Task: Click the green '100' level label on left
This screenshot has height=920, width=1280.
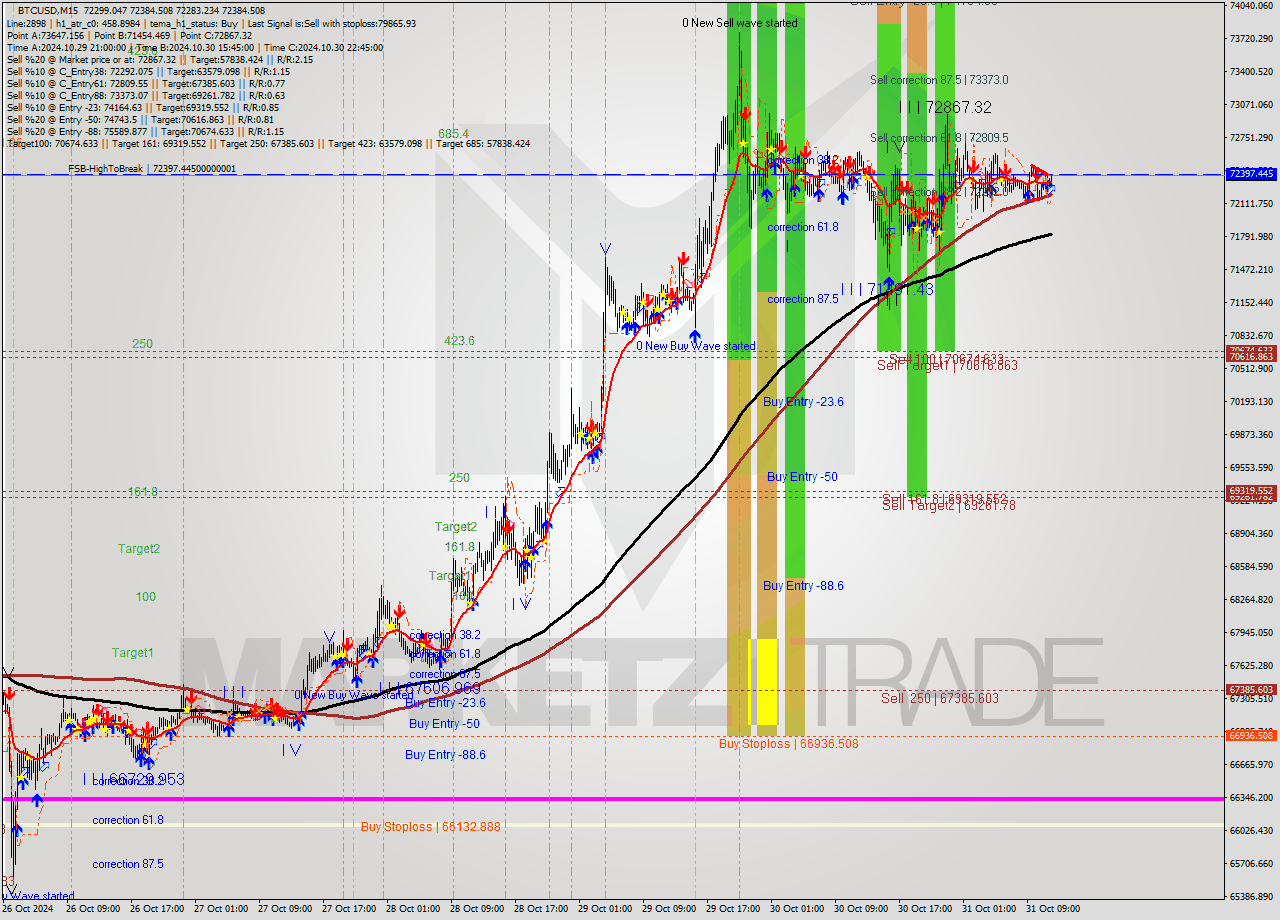Action: pos(146,596)
